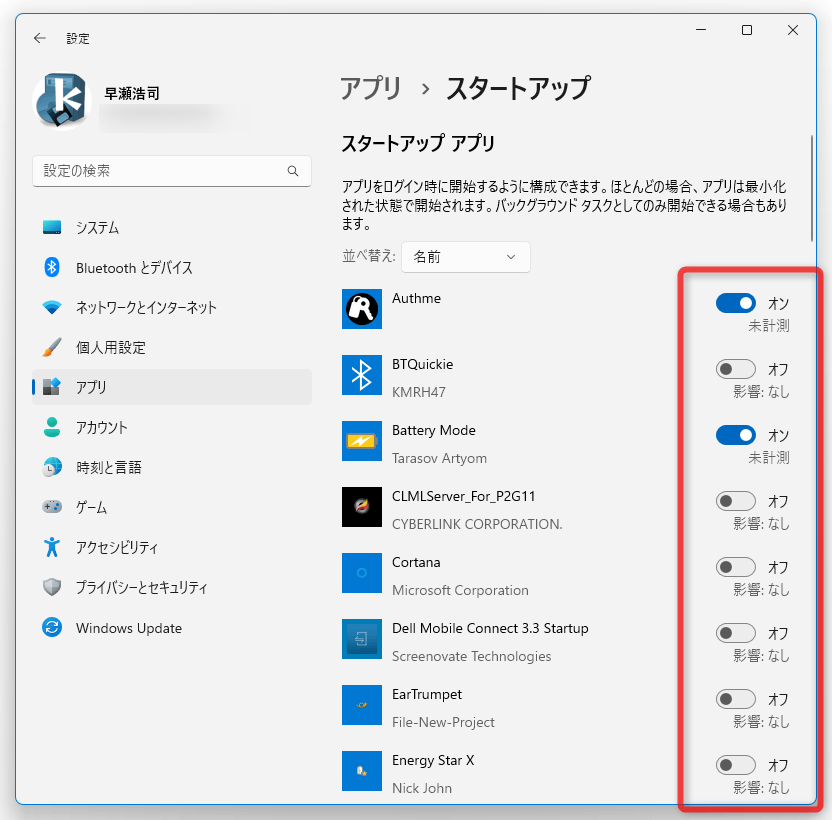Open Bluetooth とデバイス settings category
This screenshot has width=832, height=820.
coord(172,267)
